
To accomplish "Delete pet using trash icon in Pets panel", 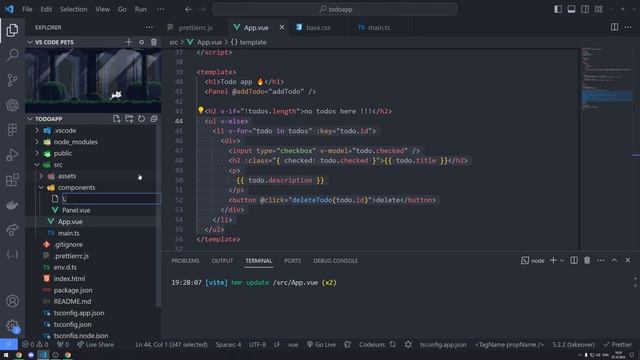I will 154,42.
